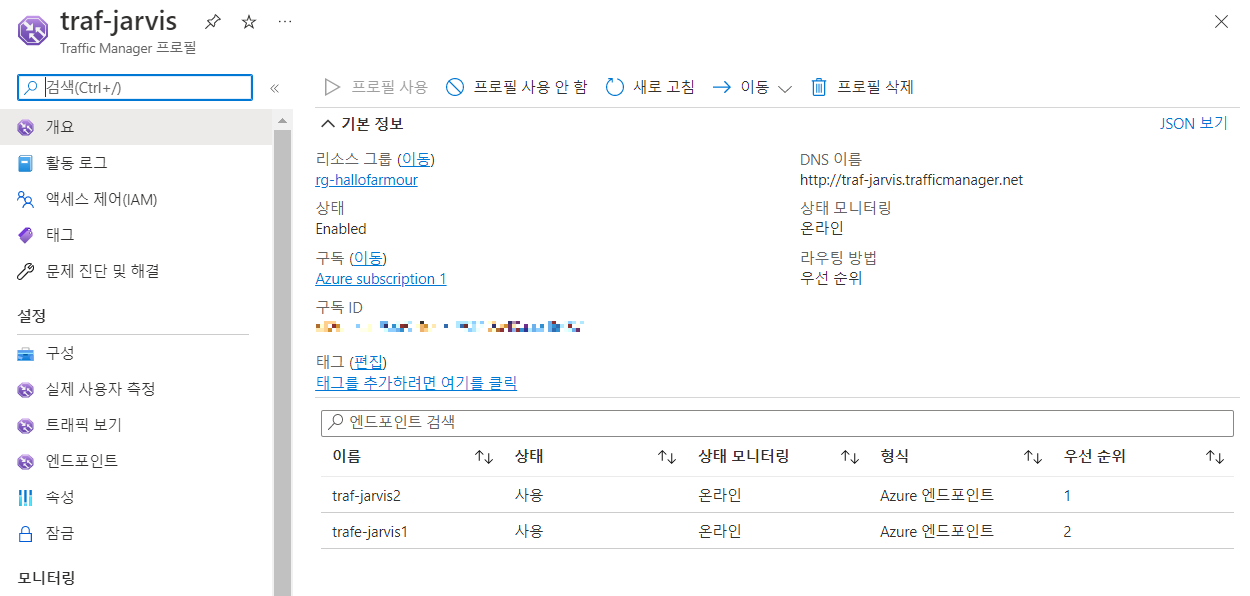Screen dimensions: 1250x596
Task: Click the 이동 link beside 구독
Action: click(368, 258)
